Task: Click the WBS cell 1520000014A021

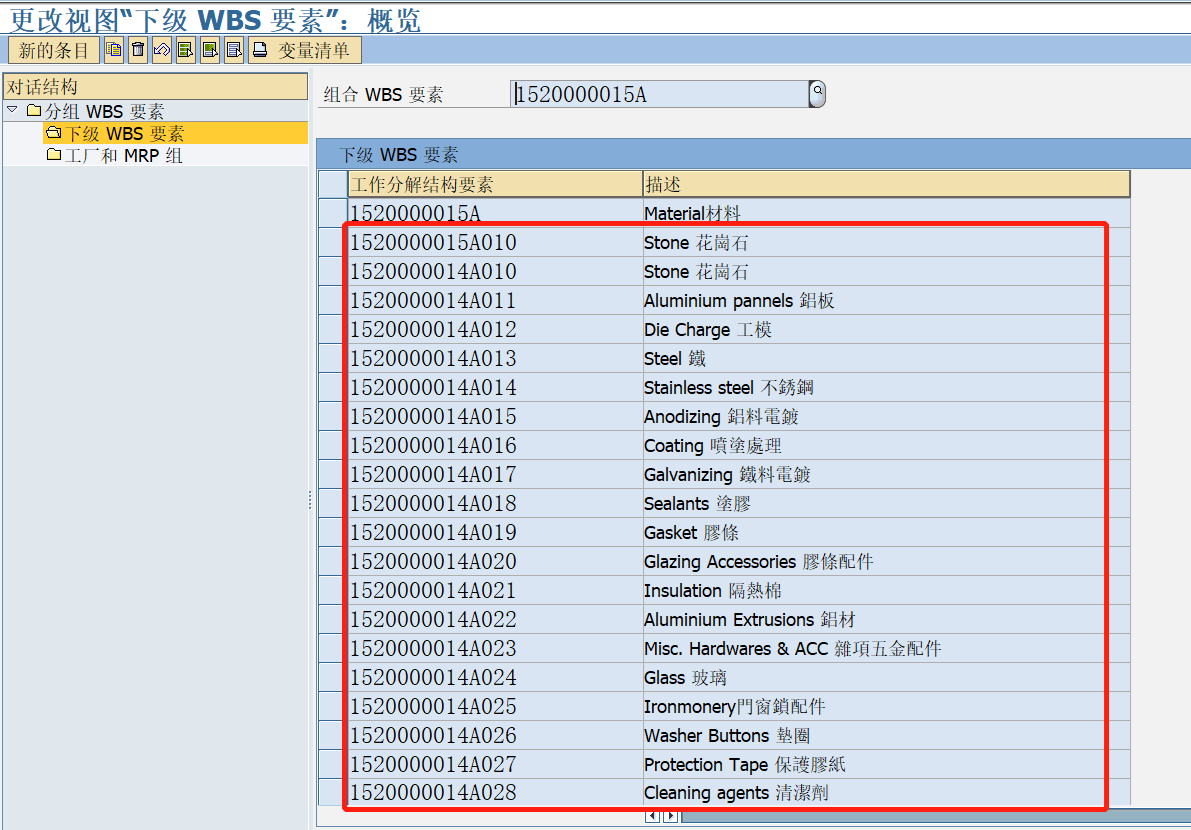Action: [495, 590]
